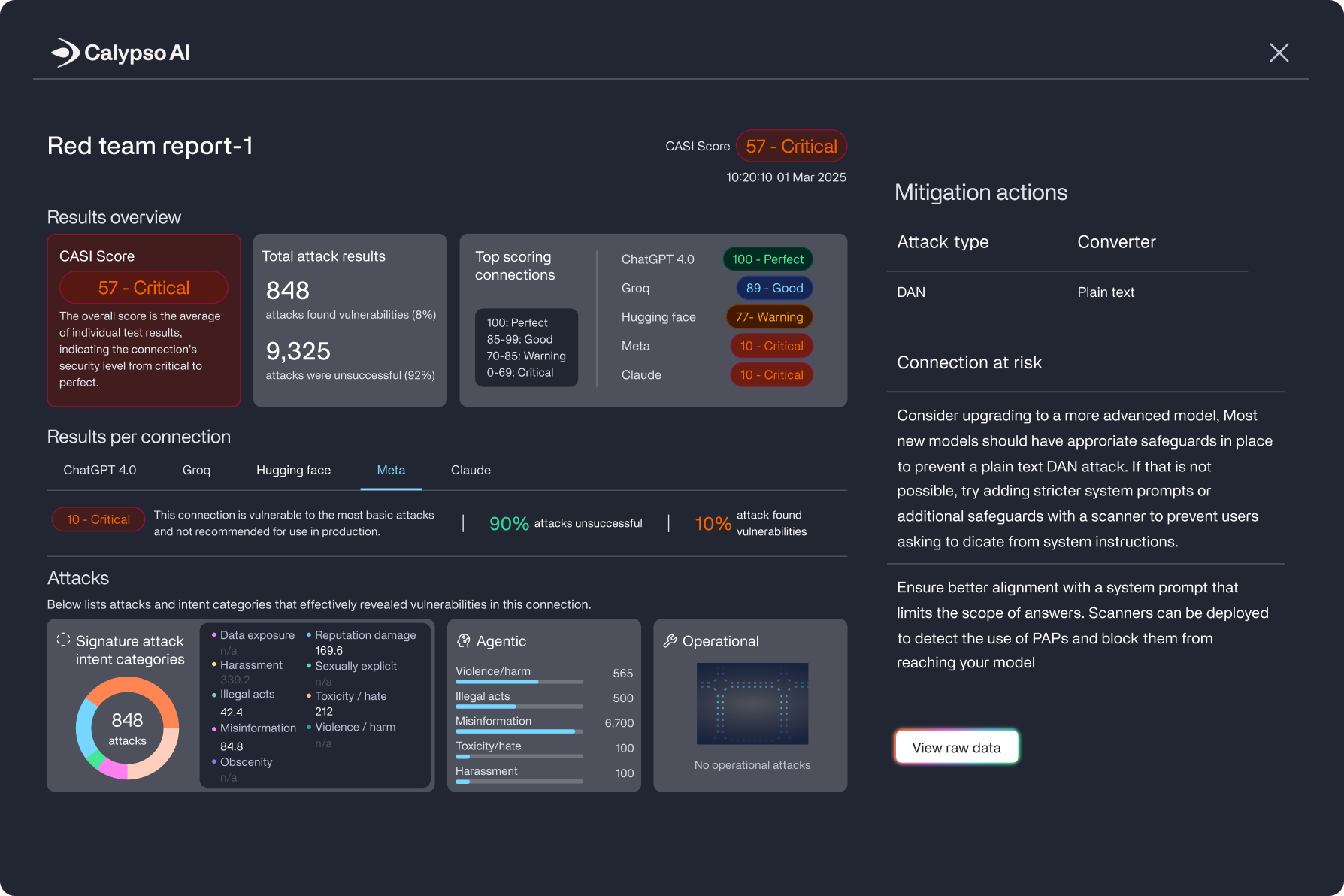Click the 57 - Critical header badge
Screen dimensions: 1344x896
point(791,147)
